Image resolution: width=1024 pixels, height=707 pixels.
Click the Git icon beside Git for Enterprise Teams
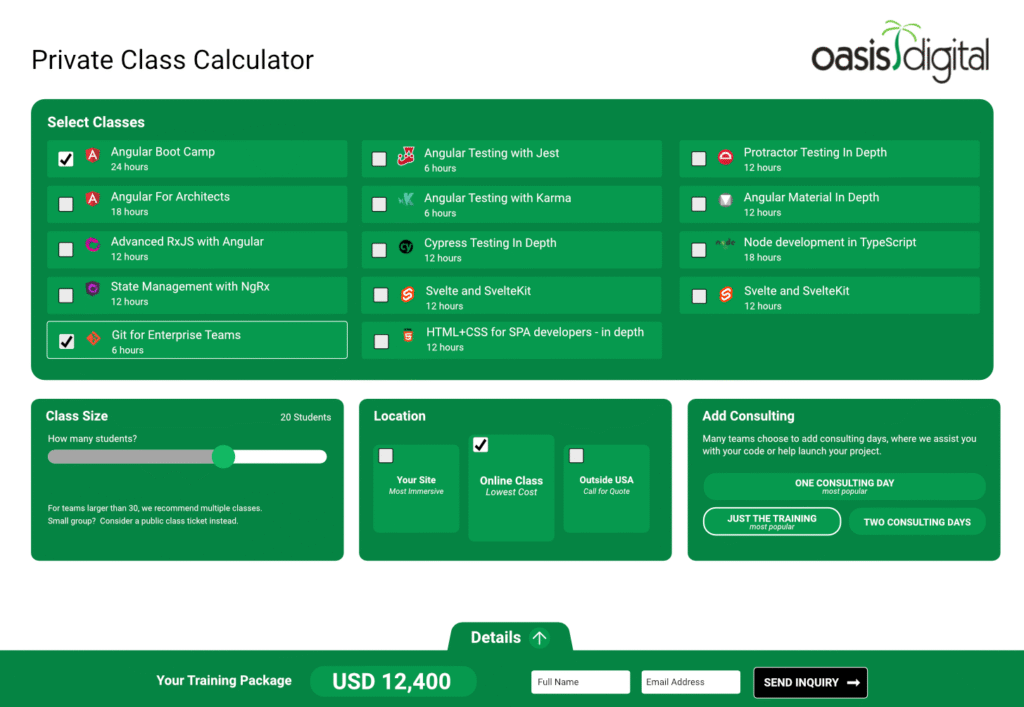click(93, 339)
